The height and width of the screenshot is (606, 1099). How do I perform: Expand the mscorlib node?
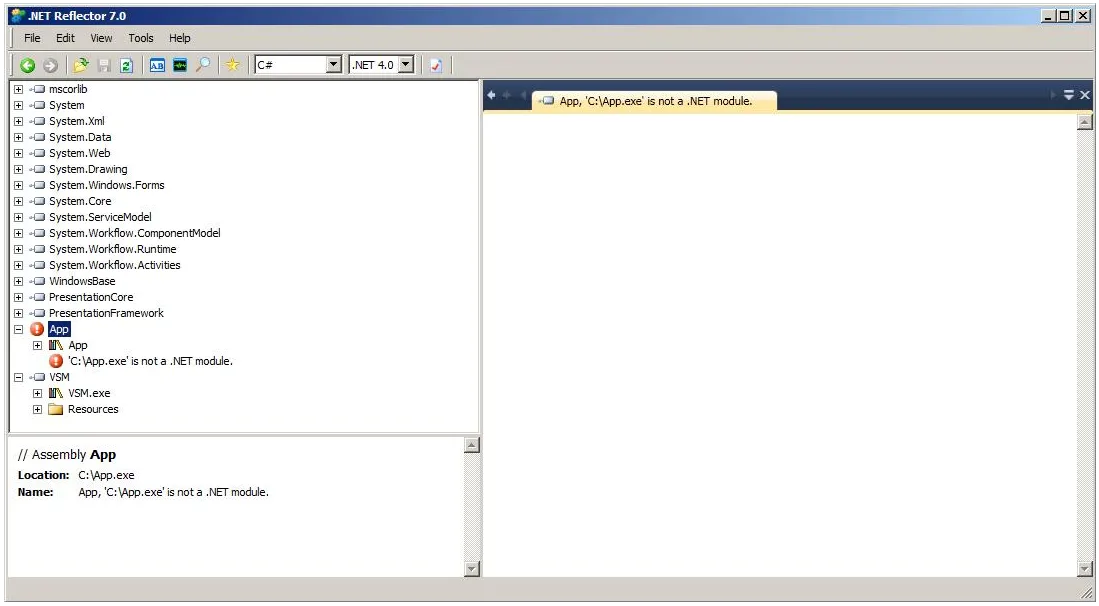[x=19, y=89]
